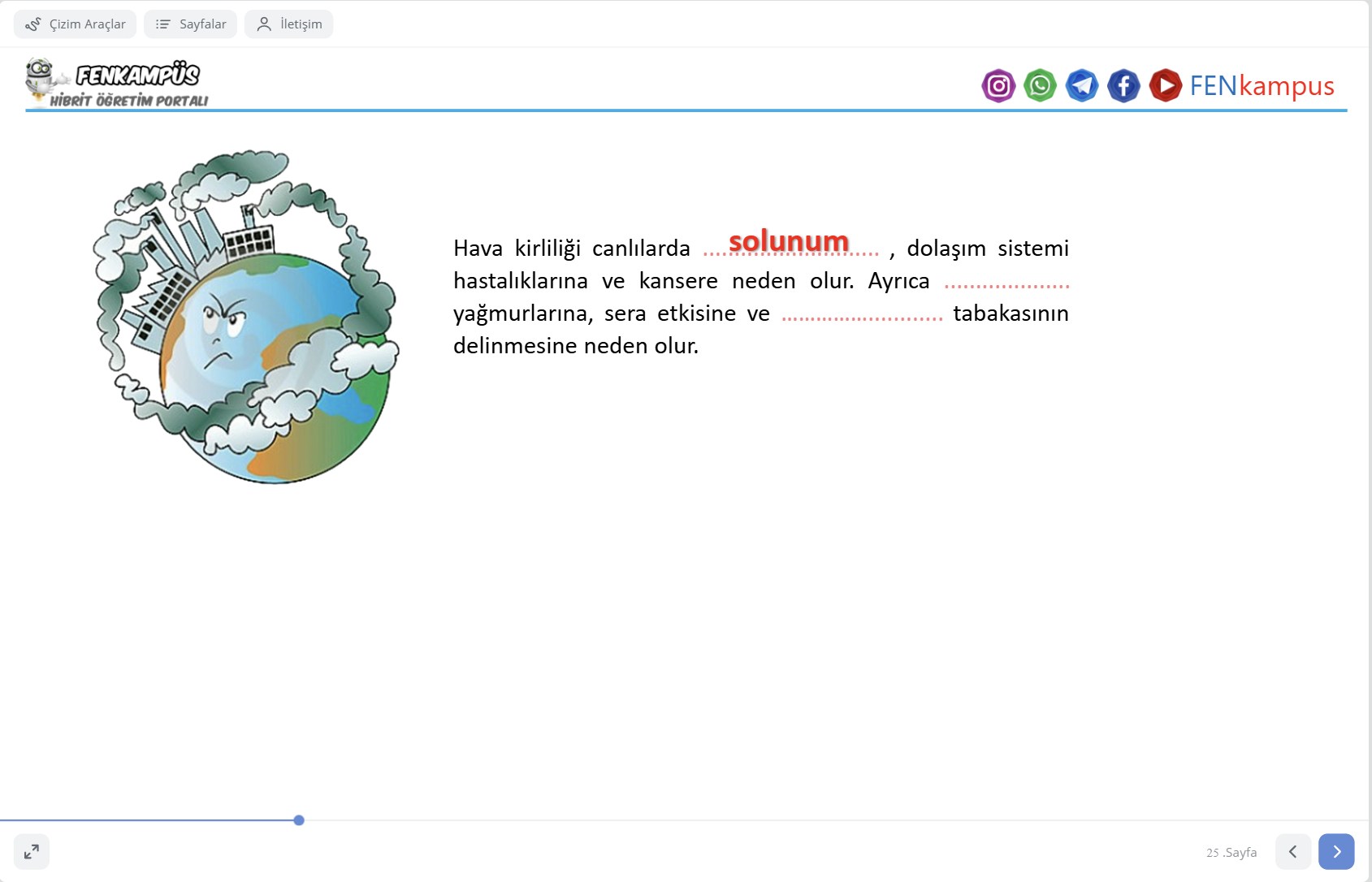Click the page progress slider handle

[299, 820]
